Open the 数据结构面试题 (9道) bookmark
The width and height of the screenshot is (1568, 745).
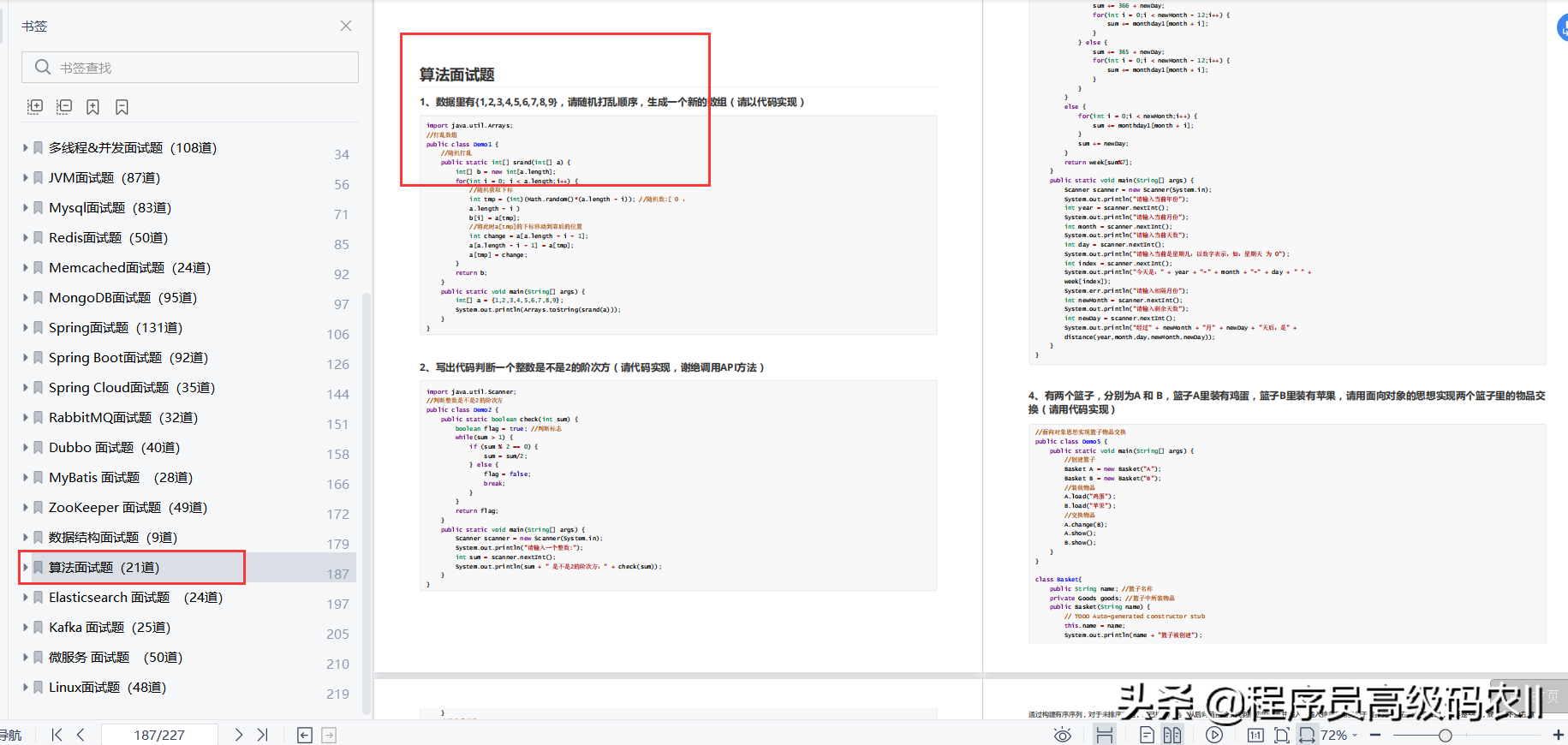tap(113, 537)
